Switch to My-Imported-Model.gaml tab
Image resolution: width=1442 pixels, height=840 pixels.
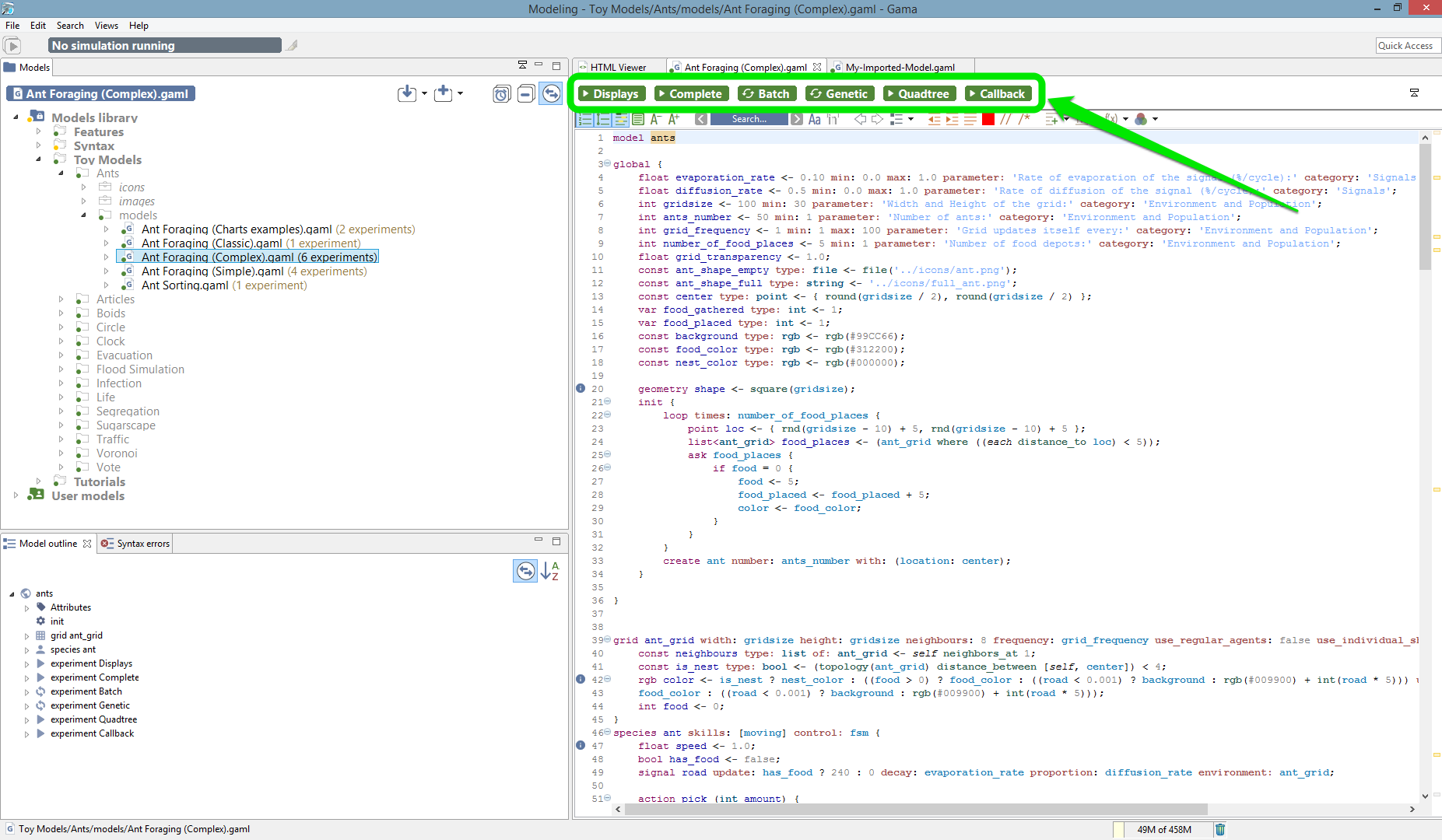click(900, 68)
